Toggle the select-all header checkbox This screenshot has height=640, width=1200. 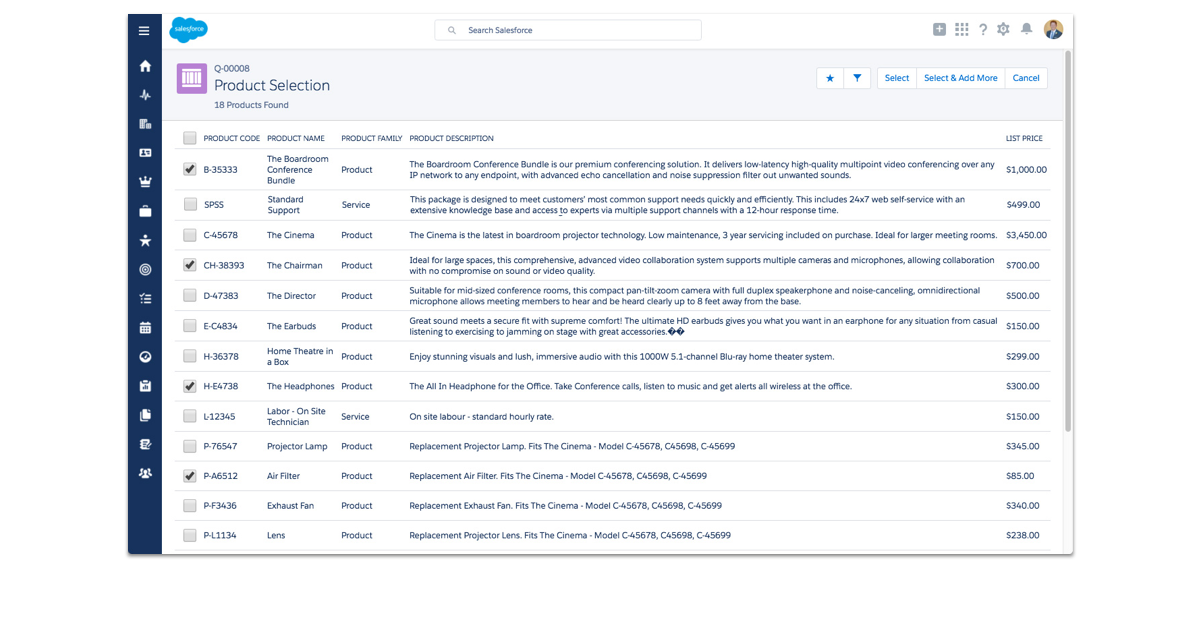pos(190,138)
